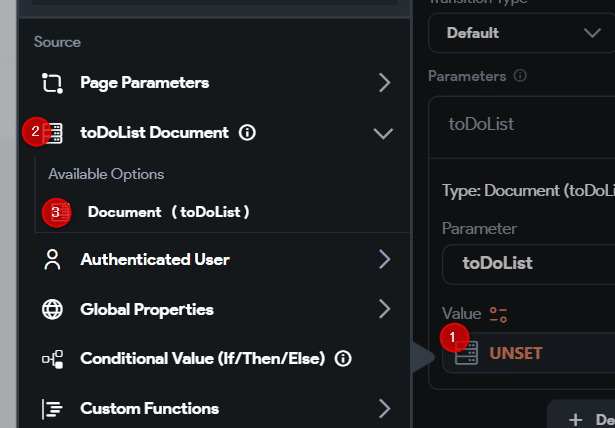Open the toDoList parameter dropdown
This screenshot has height=428, width=615.
click(528, 264)
